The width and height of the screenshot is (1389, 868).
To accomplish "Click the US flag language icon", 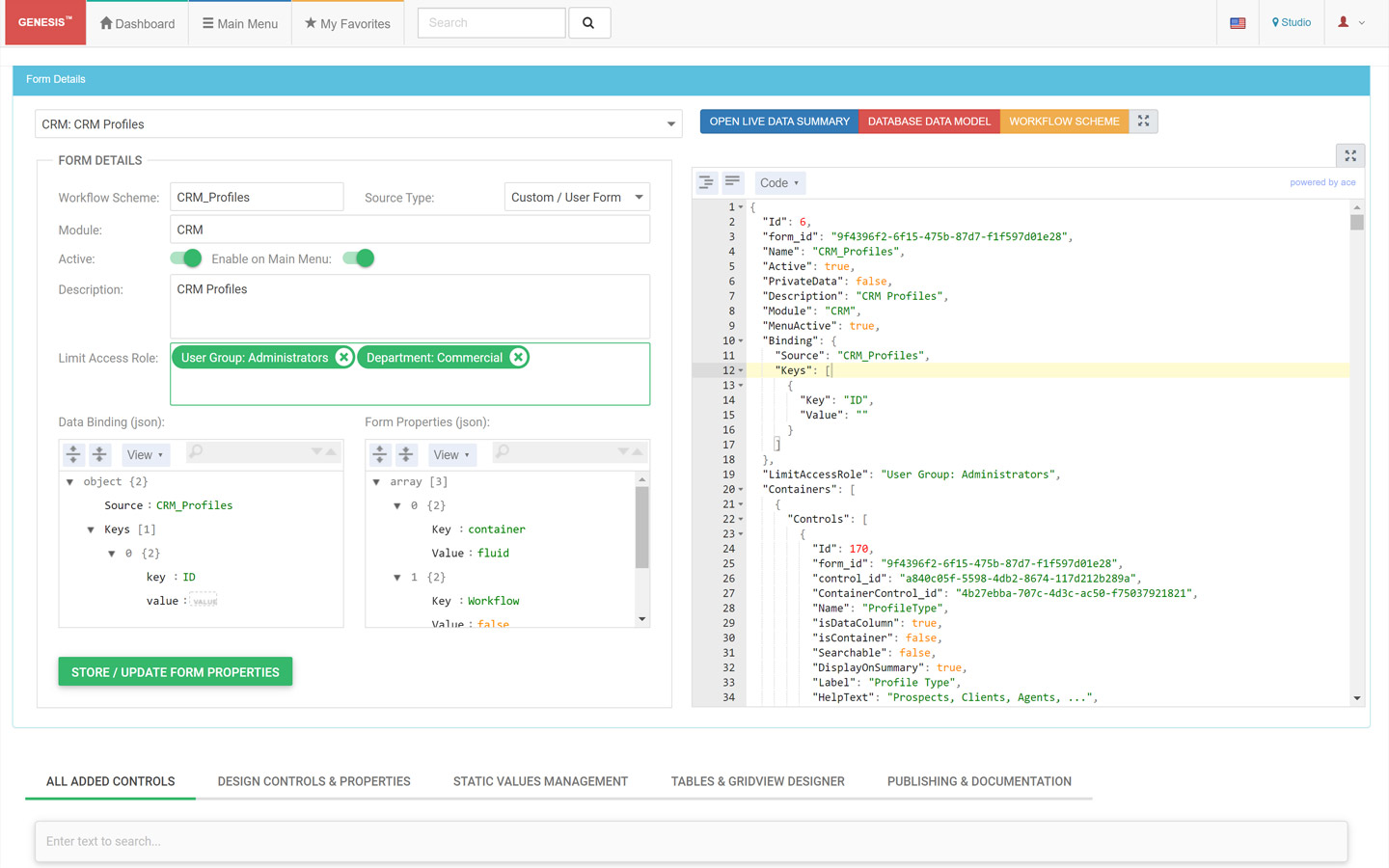I will (x=1238, y=23).
